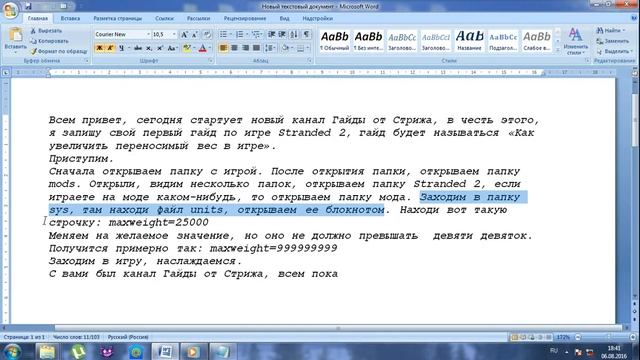640x360 pixels.
Task: Open the media player taskbar icon
Action: pos(193,351)
